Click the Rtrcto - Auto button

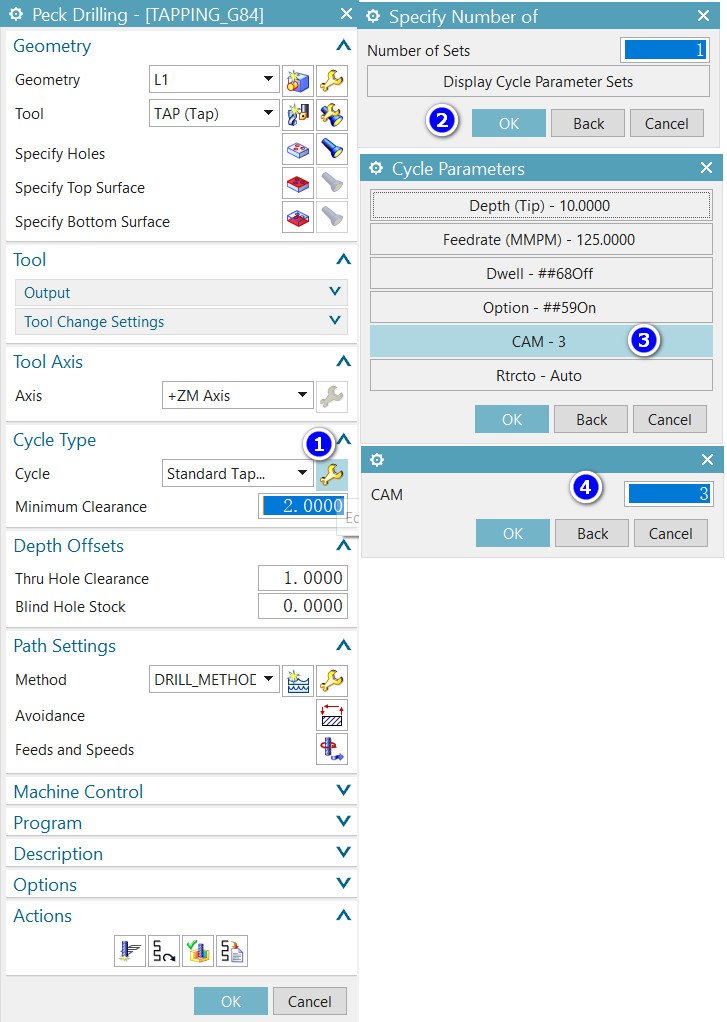pos(541,375)
